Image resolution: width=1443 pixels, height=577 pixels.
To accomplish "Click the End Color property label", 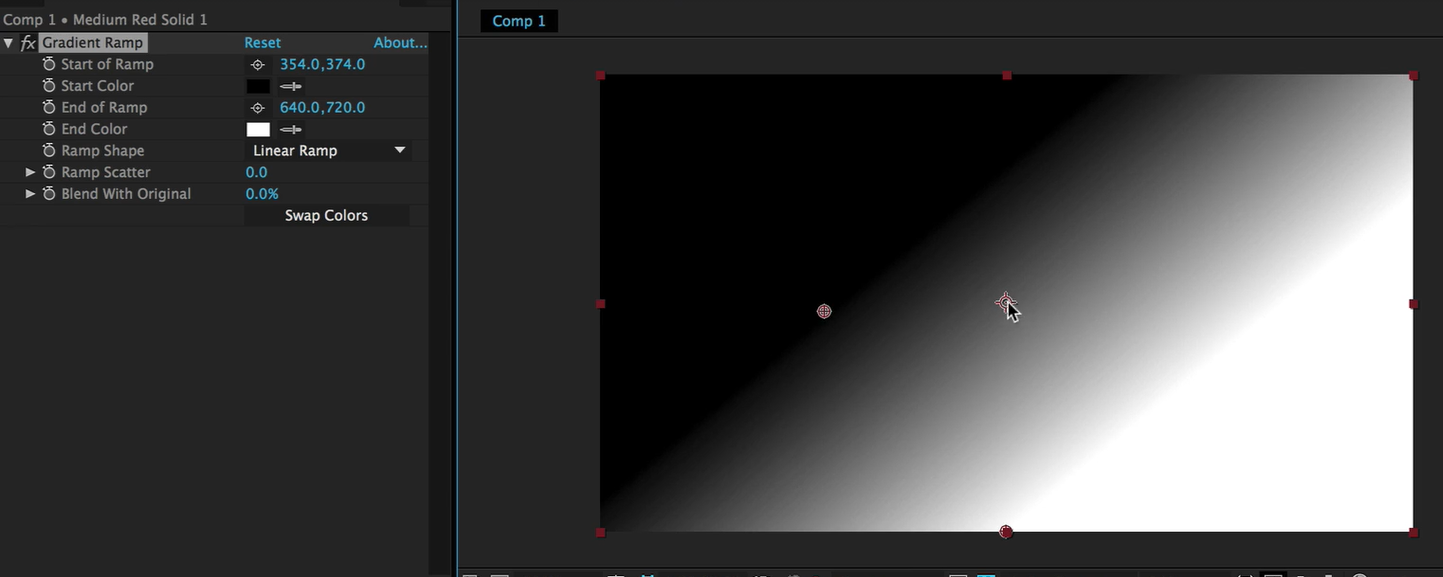I will (94, 129).
